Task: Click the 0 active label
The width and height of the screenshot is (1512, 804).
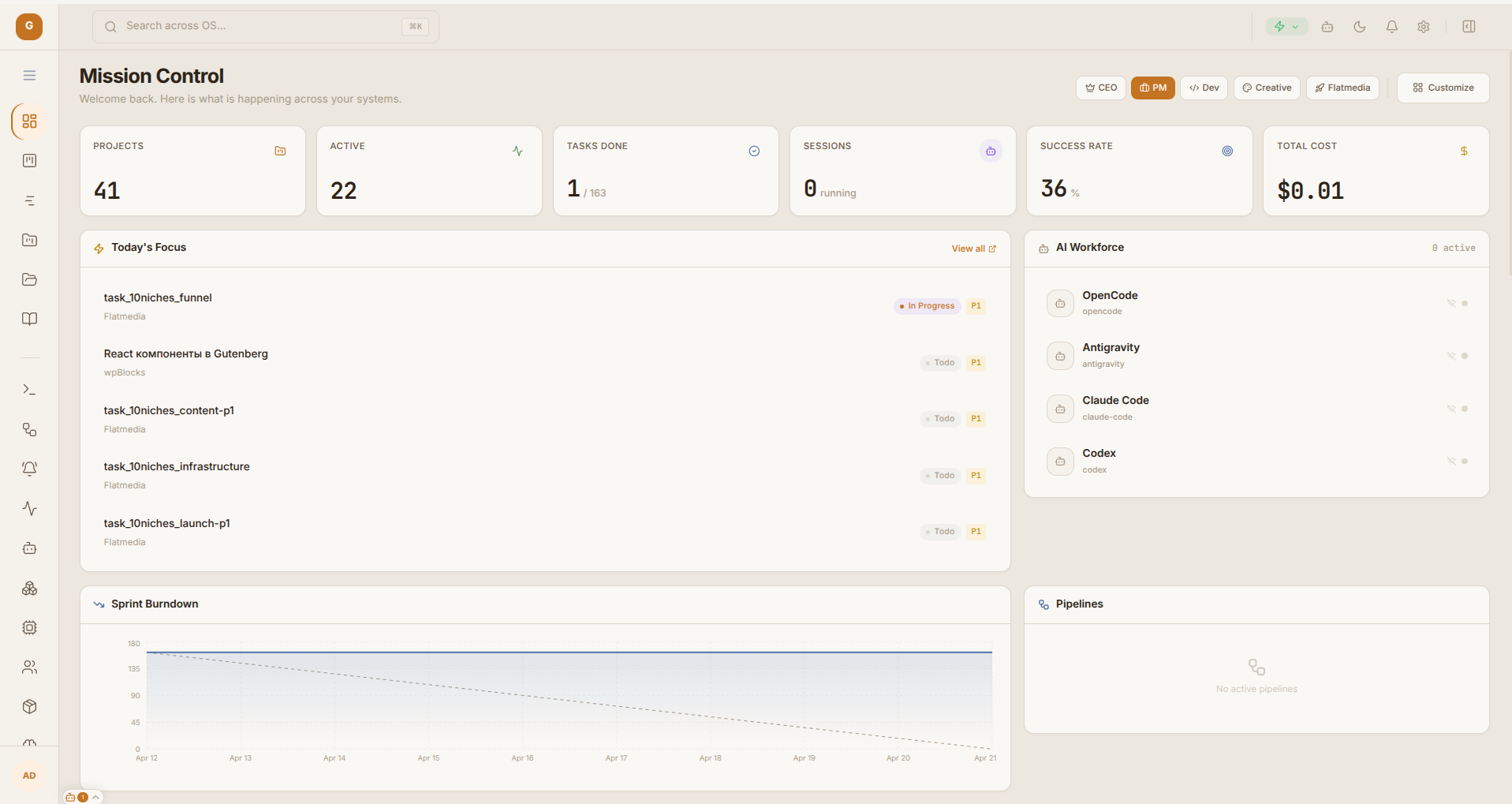Action: (x=1454, y=248)
